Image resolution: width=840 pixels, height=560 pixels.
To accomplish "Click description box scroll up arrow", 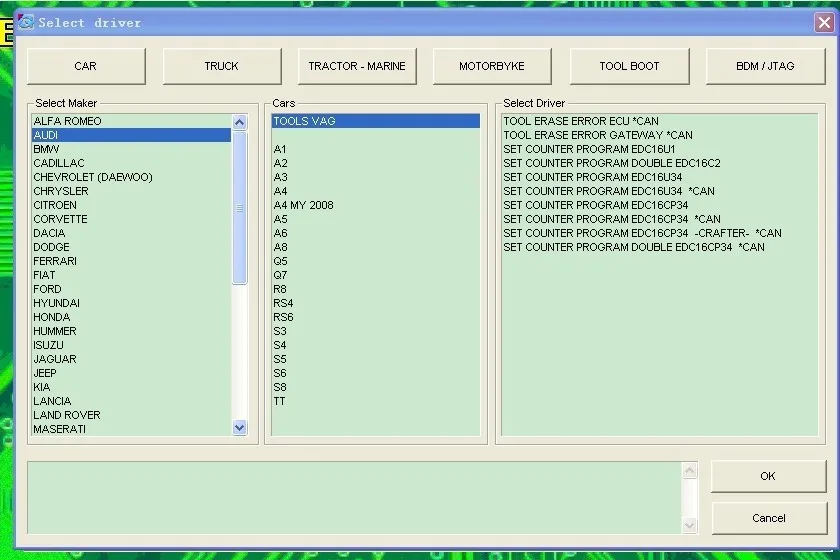I will [689, 471].
